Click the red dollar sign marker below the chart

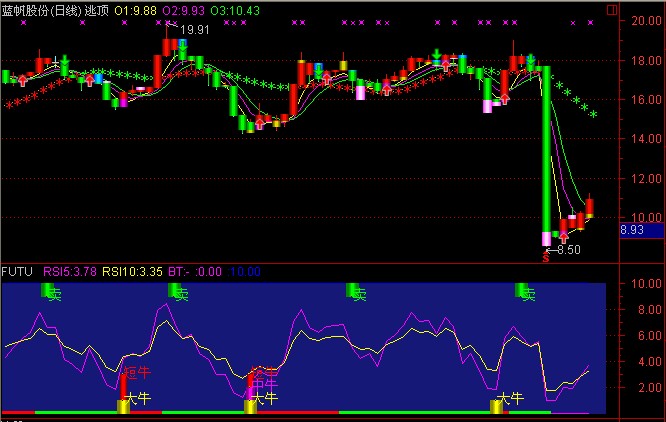[x=545, y=256]
